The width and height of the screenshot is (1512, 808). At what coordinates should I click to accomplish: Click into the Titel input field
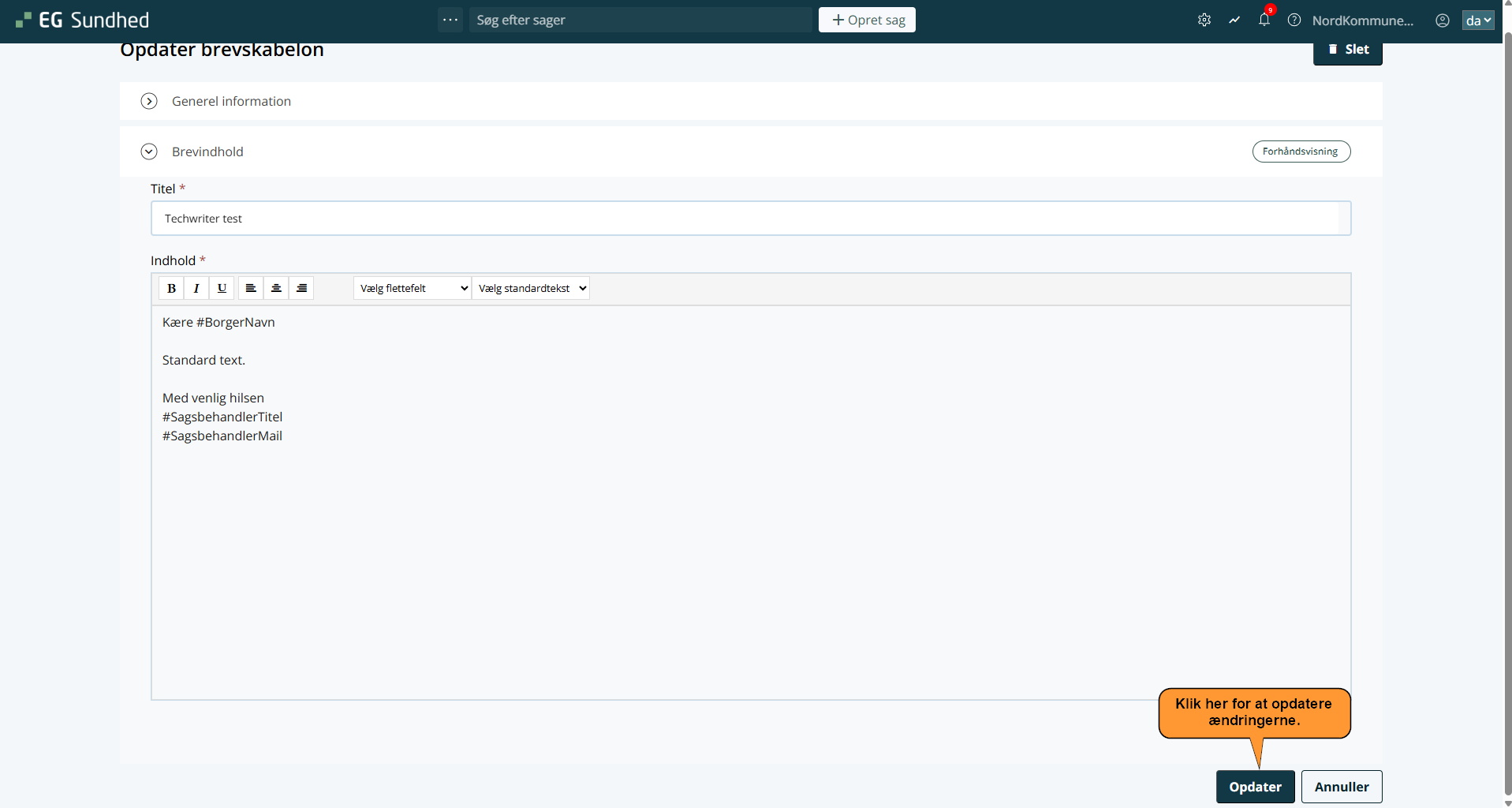(x=749, y=219)
